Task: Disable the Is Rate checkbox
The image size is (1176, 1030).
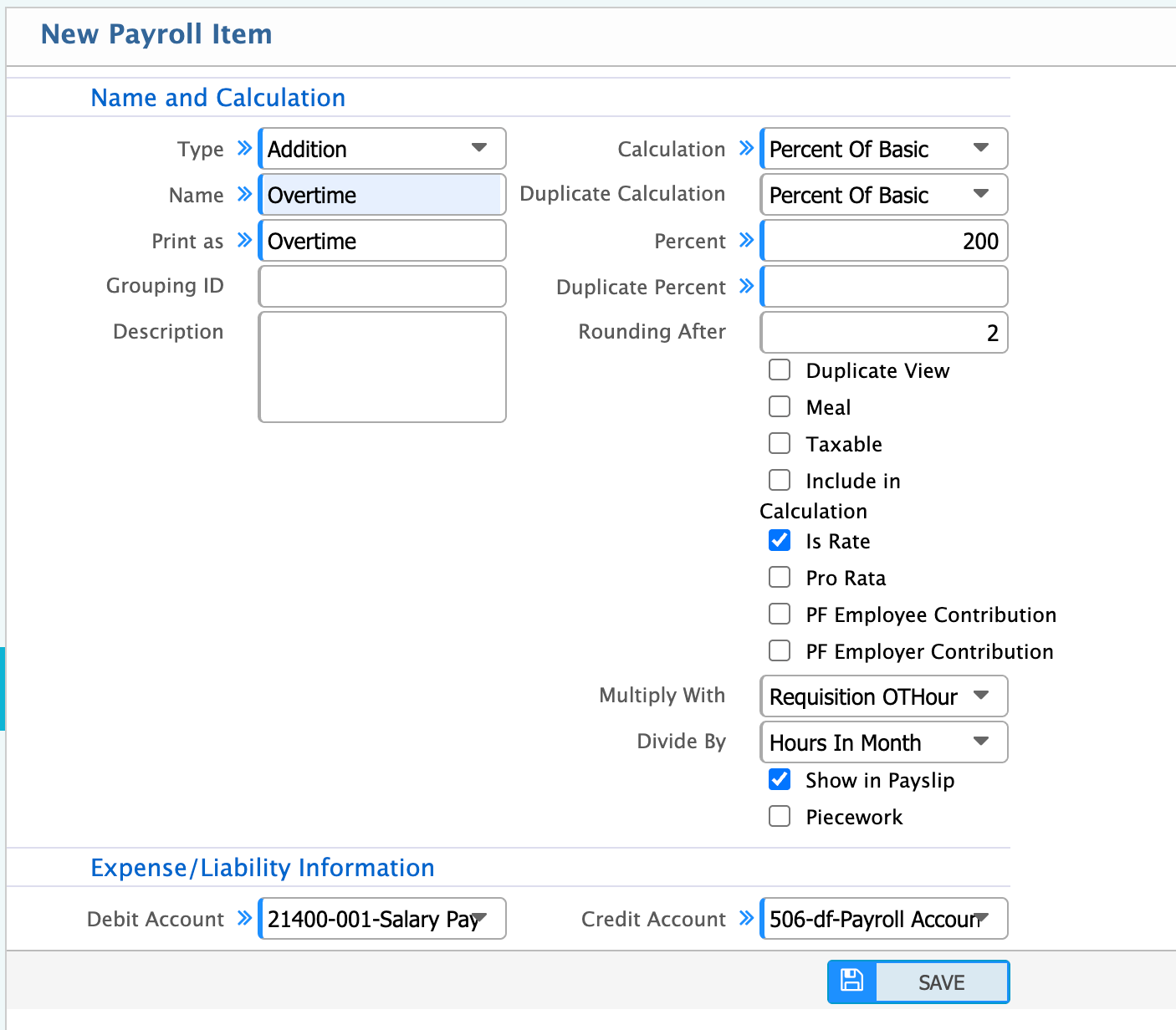Action: (x=779, y=540)
